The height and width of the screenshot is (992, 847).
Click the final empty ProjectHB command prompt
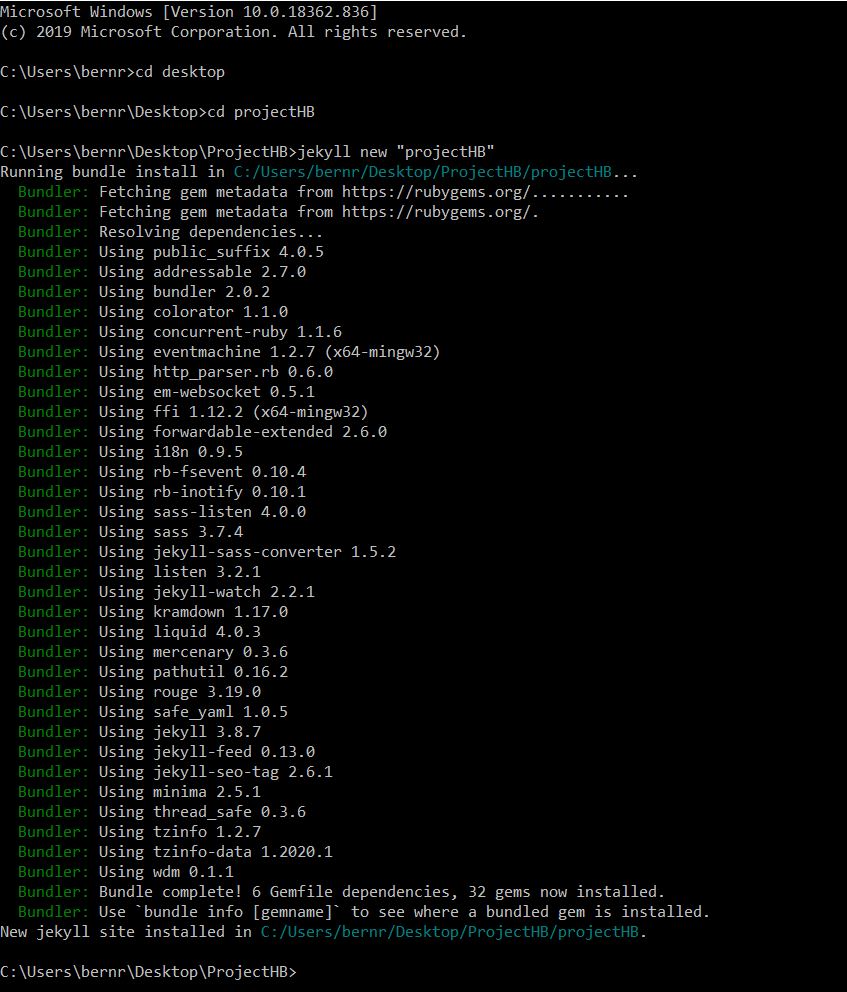[149, 972]
